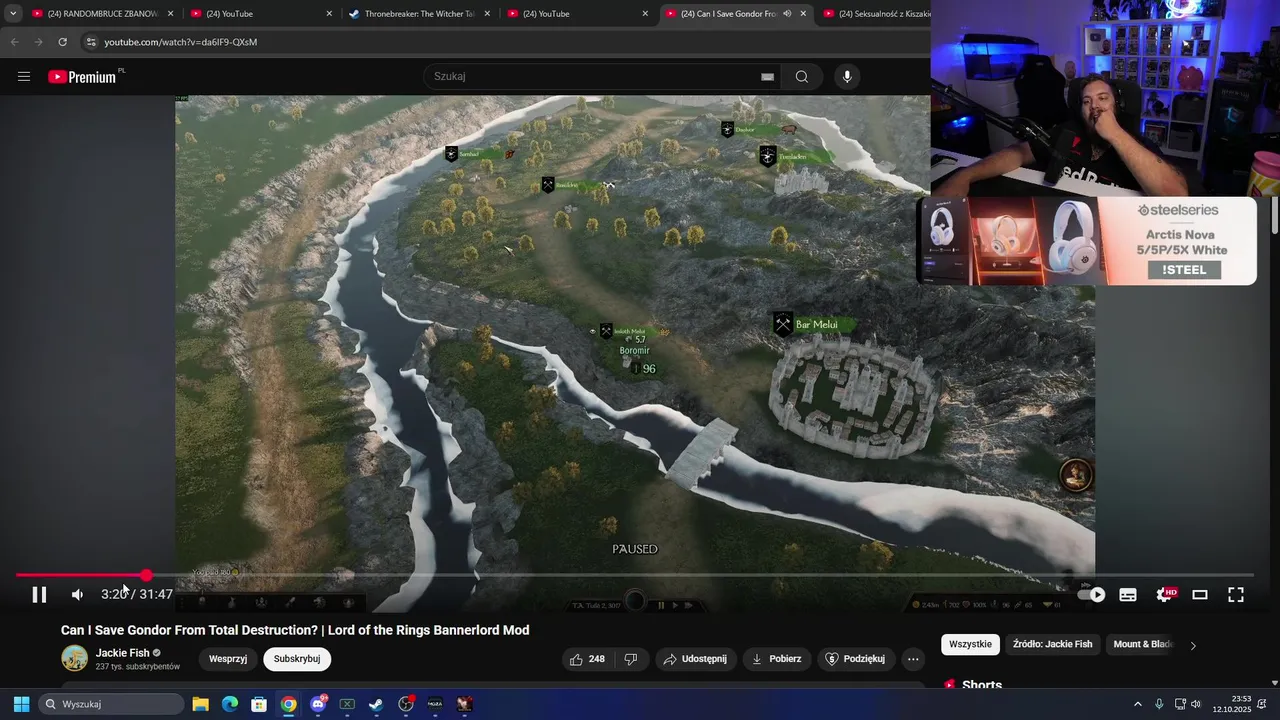Mute tab via speaker icon on active tab
Screen dimensions: 1280x720
click(x=787, y=14)
